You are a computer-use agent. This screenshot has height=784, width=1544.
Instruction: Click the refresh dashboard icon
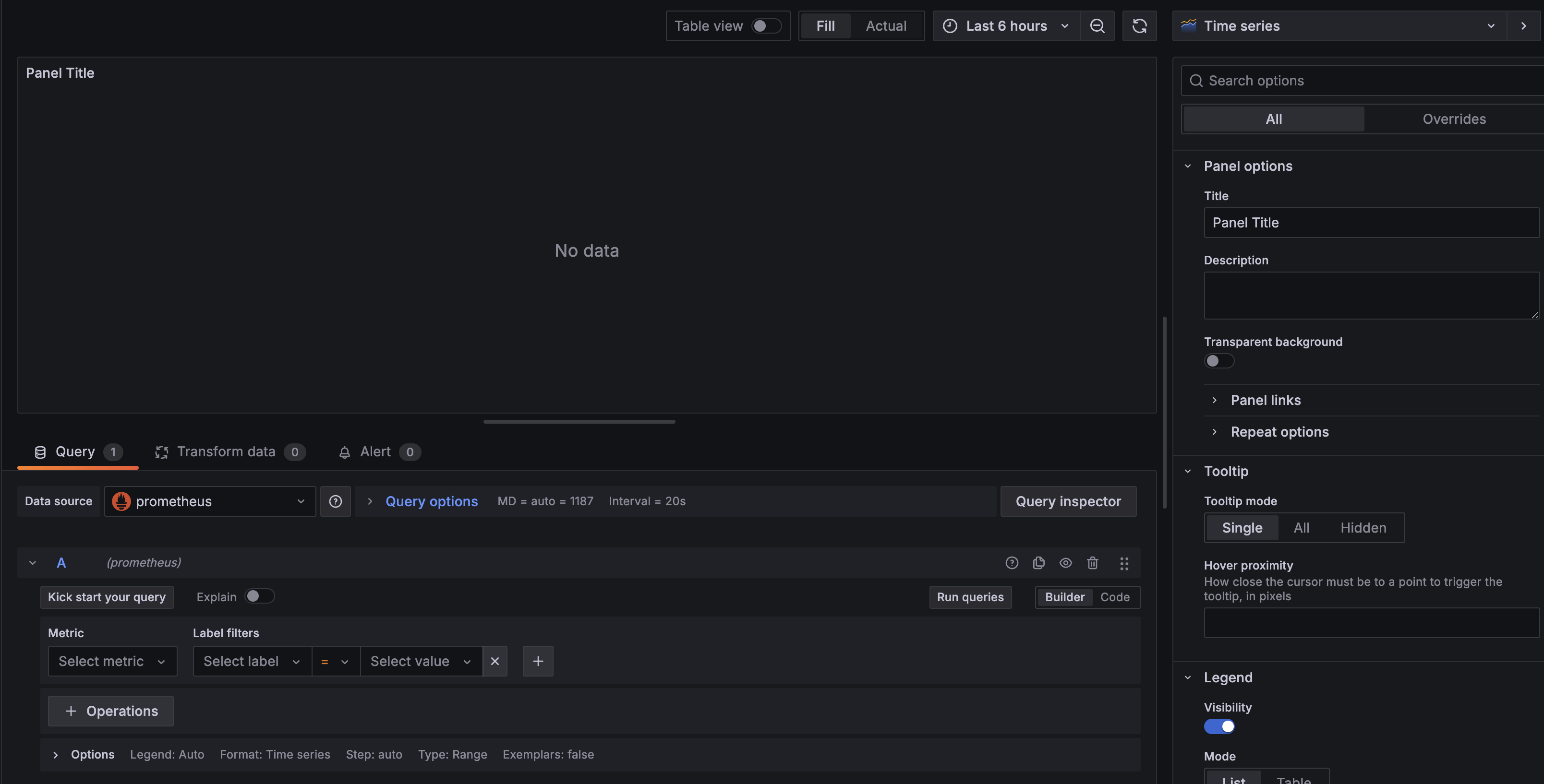[x=1139, y=26]
